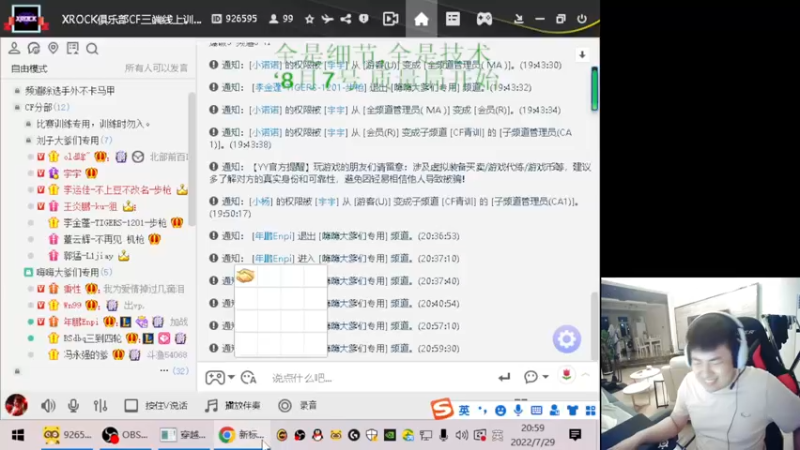
Task: Select user 董云辉-不再见 机枪 in list
Action: (x=104, y=239)
